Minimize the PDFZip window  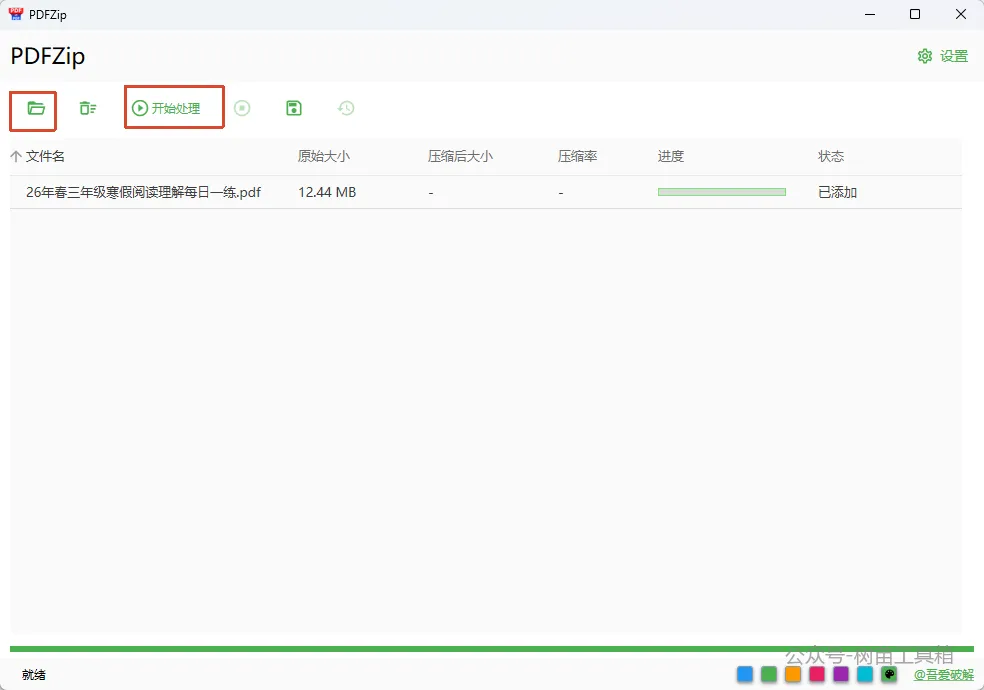(x=870, y=14)
